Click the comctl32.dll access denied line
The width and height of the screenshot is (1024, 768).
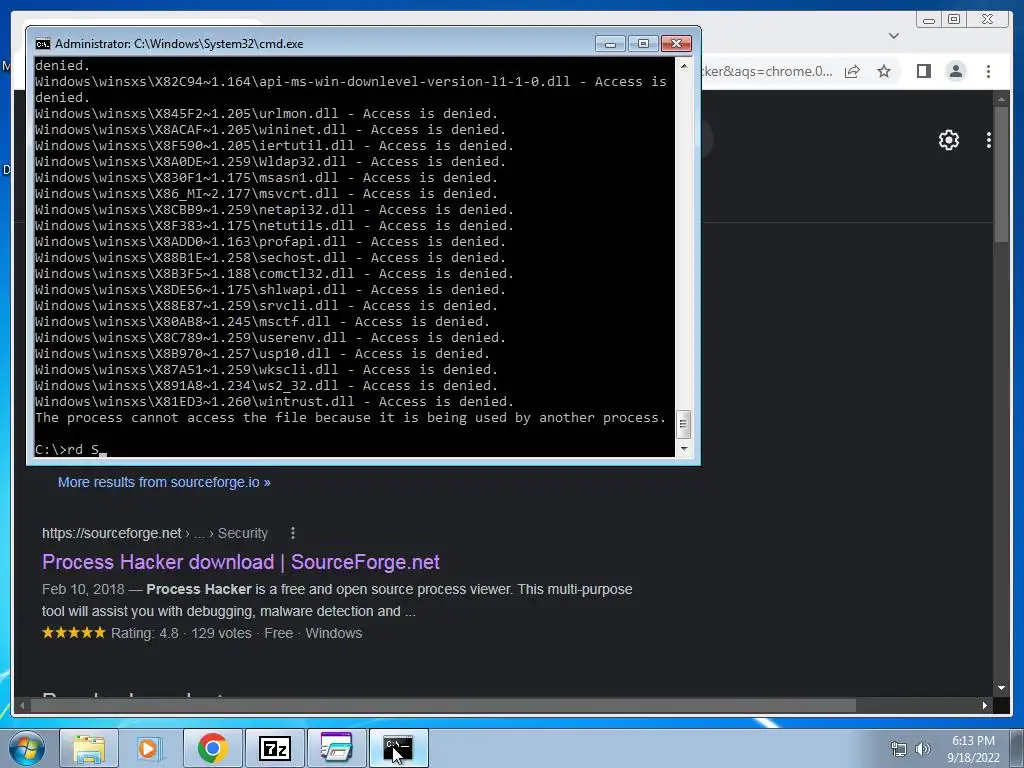[x=274, y=274]
